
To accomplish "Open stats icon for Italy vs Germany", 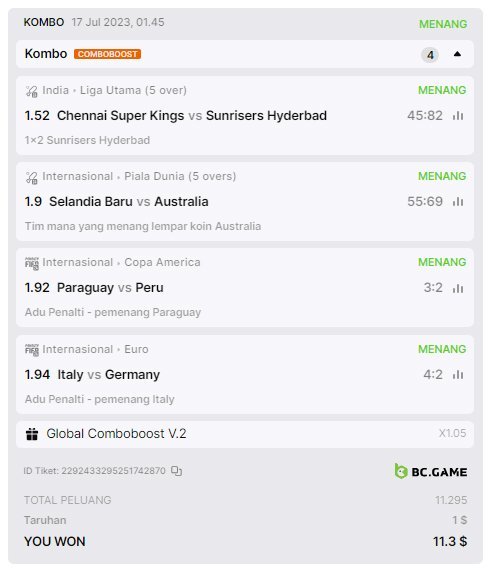I will click(458, 374).
